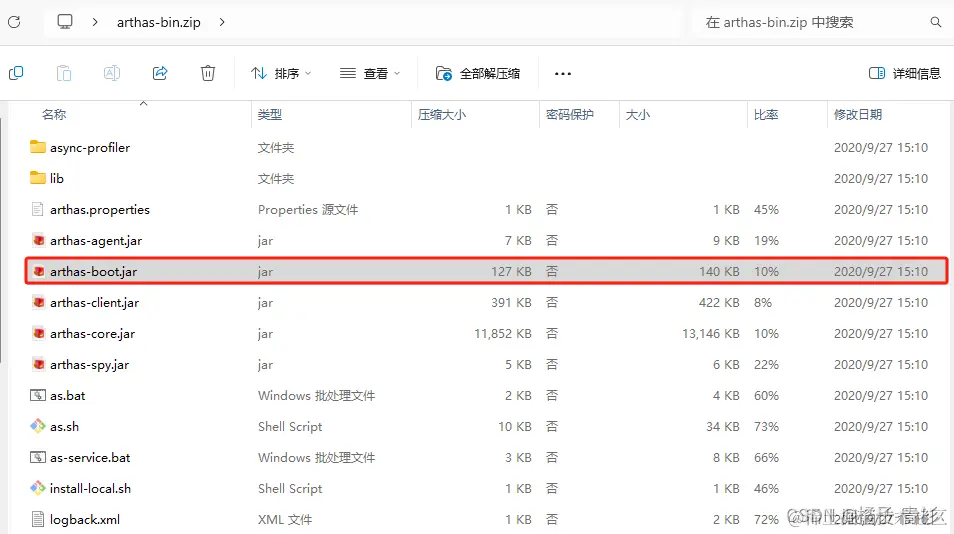
Task: Expand chevron after arthas-bin.zip
Action: [222, 22]
